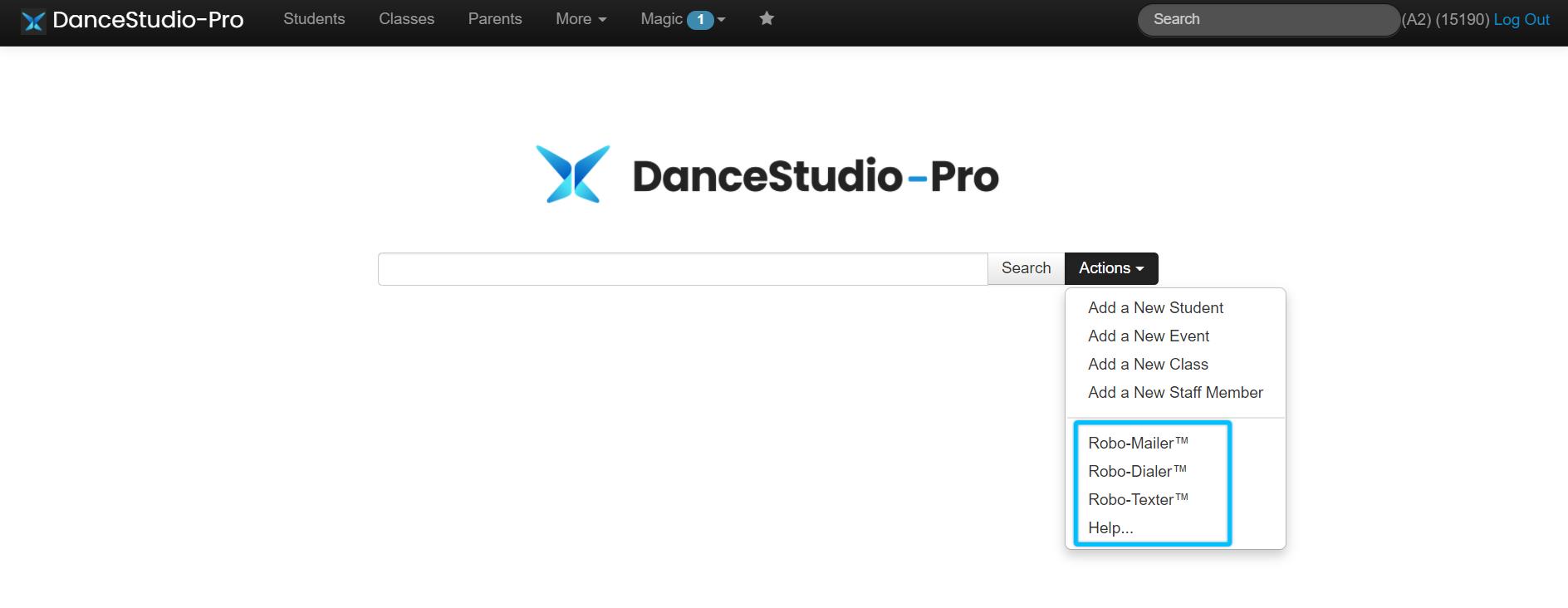The height and width of the screenshot is (608, 1568).
Task: Open the Classes page
Action: (406, 19)
